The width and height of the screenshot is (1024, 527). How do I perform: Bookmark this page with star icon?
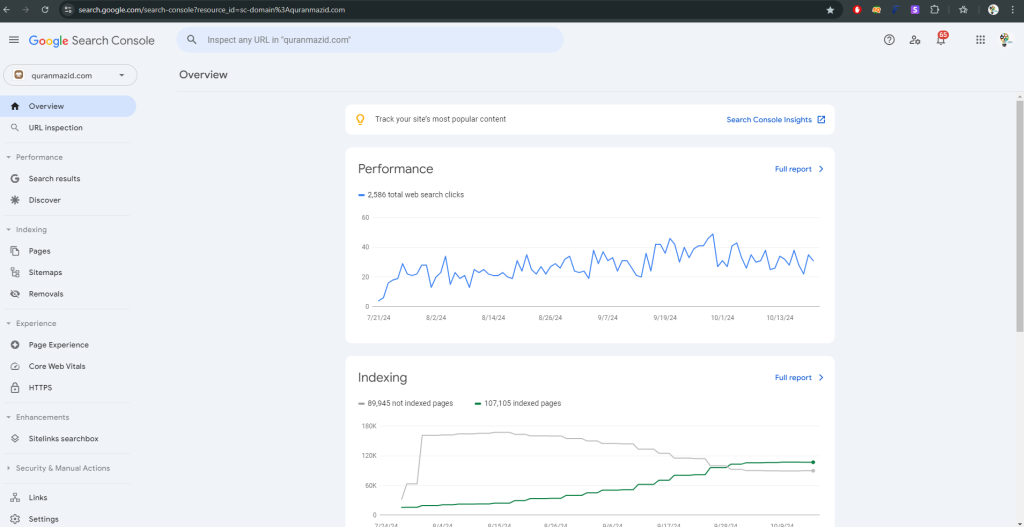click(x=830, y=9)
